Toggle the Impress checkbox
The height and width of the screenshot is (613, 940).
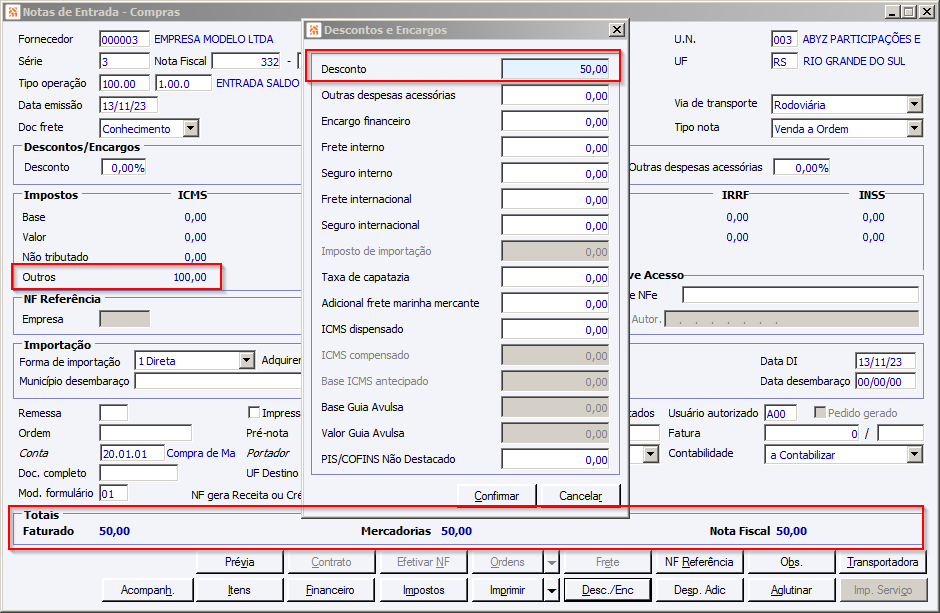[x=254, y=412]
